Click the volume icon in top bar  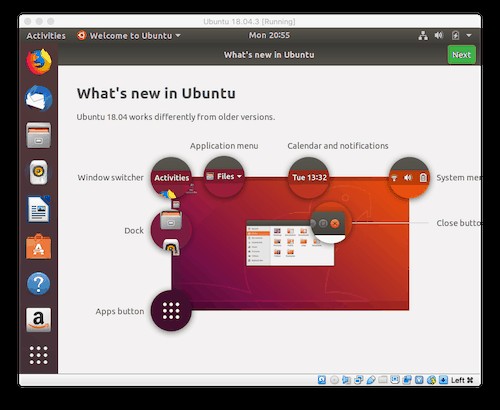click(439, 35)
